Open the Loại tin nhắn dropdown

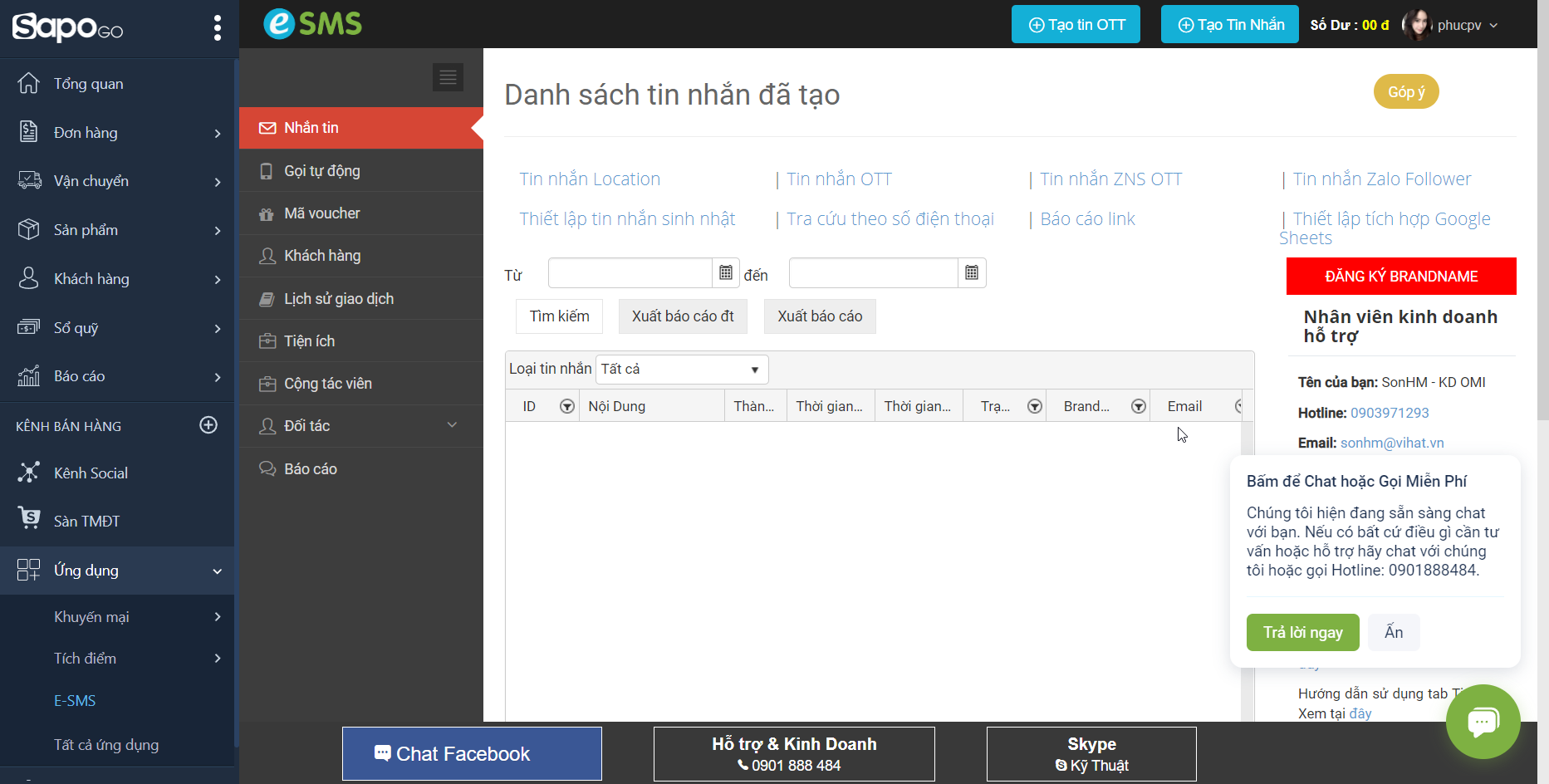681,370
